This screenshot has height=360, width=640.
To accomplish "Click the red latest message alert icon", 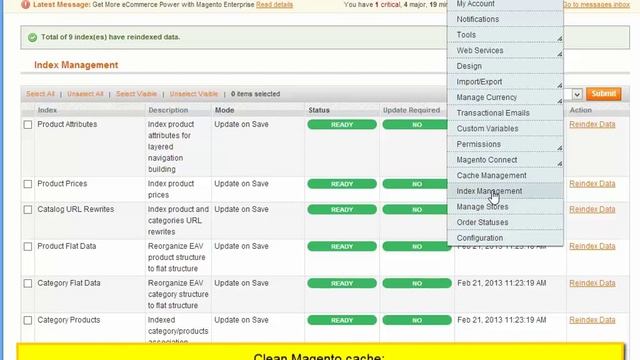I will point(25,4).
